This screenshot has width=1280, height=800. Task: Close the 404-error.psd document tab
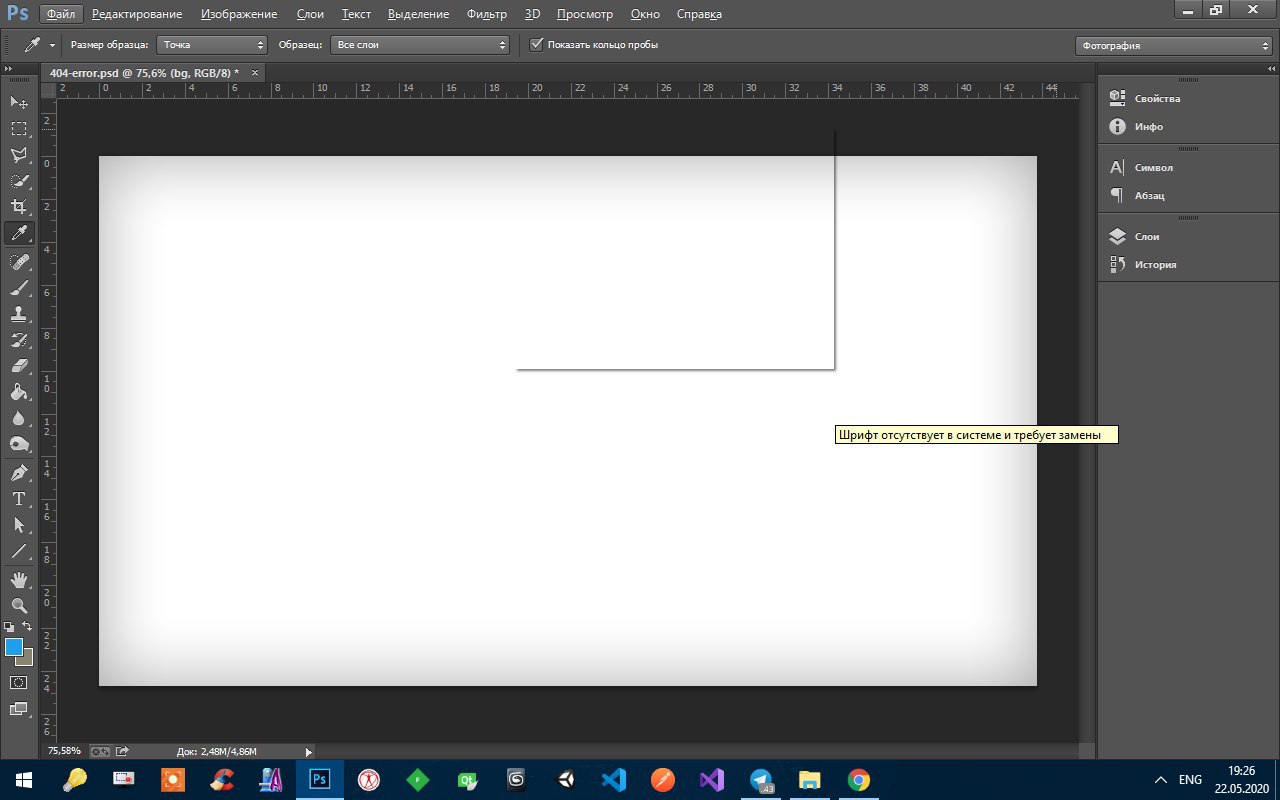pyautogui.click(x=255, y=72)
